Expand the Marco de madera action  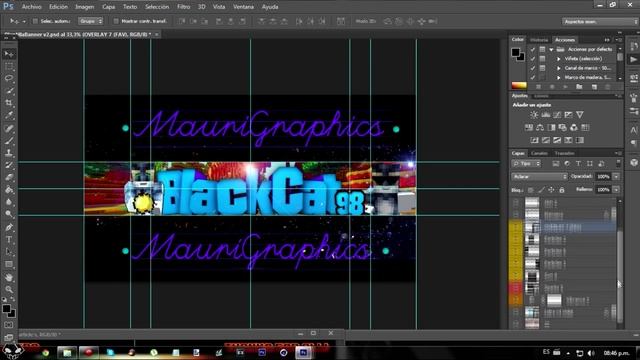point(559,77)
